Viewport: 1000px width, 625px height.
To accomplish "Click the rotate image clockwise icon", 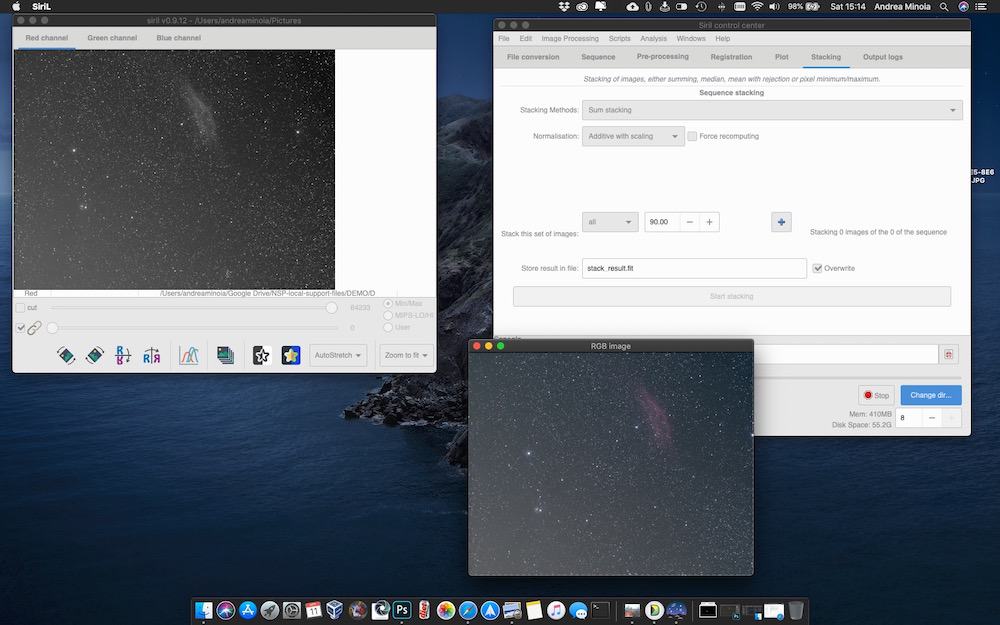I will [x=95, y=355].
